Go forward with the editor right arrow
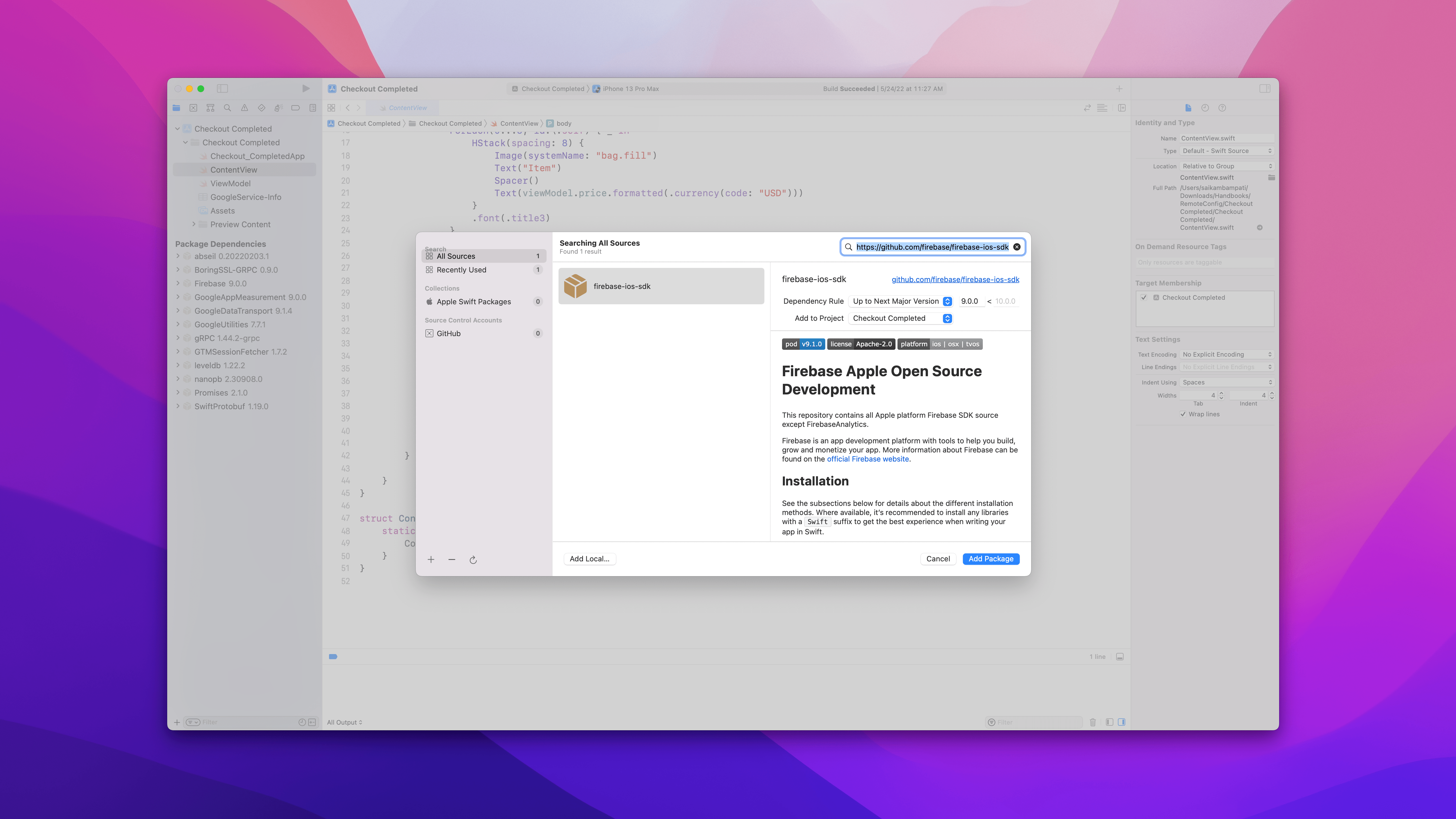The height and width of the screenshot is (819, 1456). tap(358, 108)
